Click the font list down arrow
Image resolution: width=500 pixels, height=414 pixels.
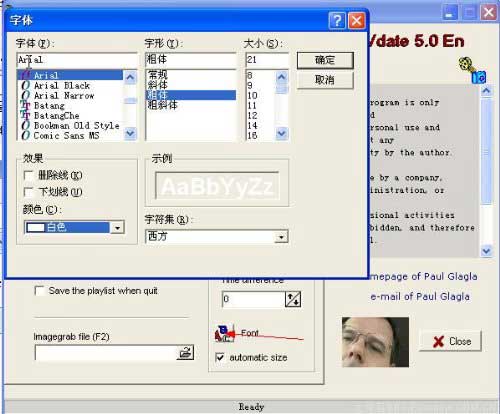(x=130, y=134)
